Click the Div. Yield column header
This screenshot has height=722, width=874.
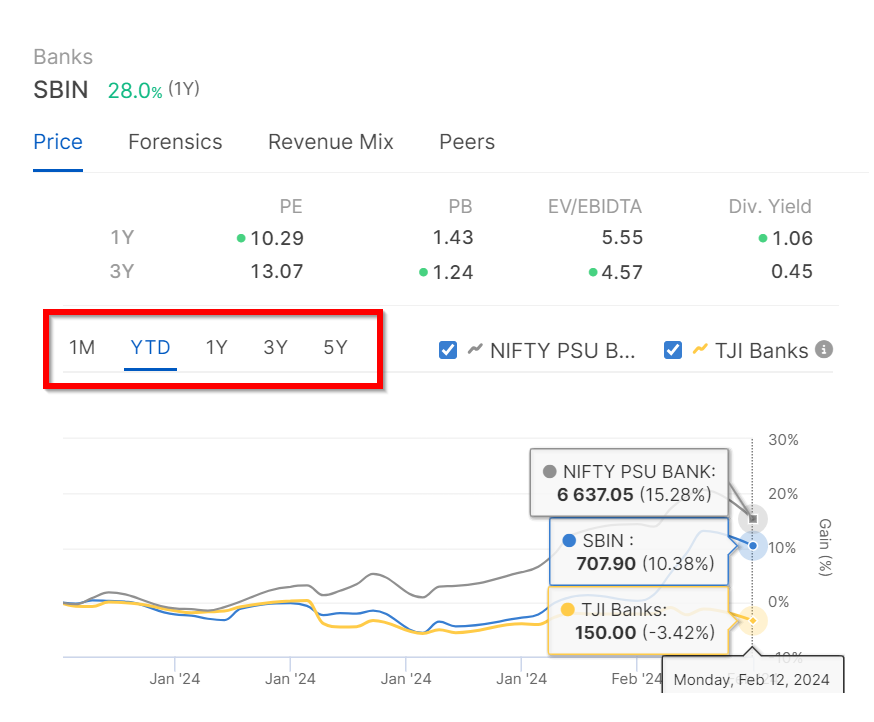pyautogui.click(x=770, y=206)
